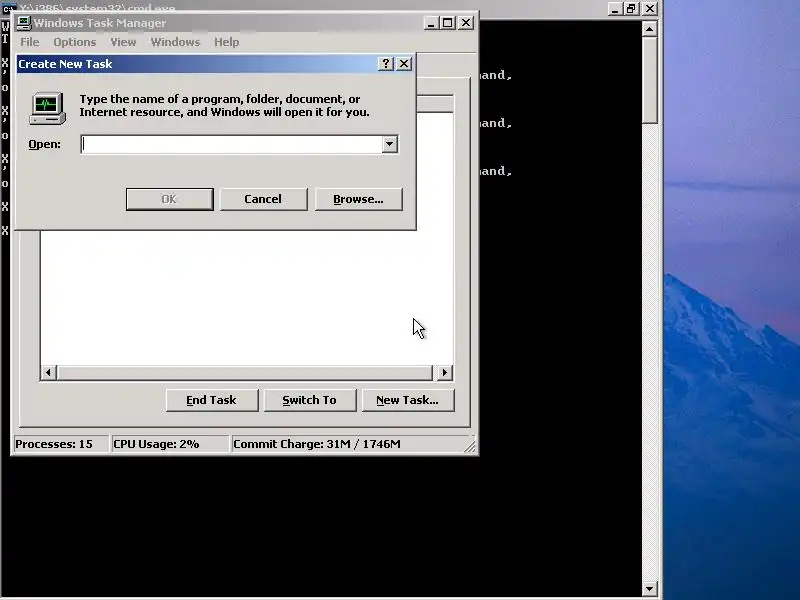Click the computer monitor icon in Create New Task
Viewport: 800px width, 600px height.
point(47,108)
